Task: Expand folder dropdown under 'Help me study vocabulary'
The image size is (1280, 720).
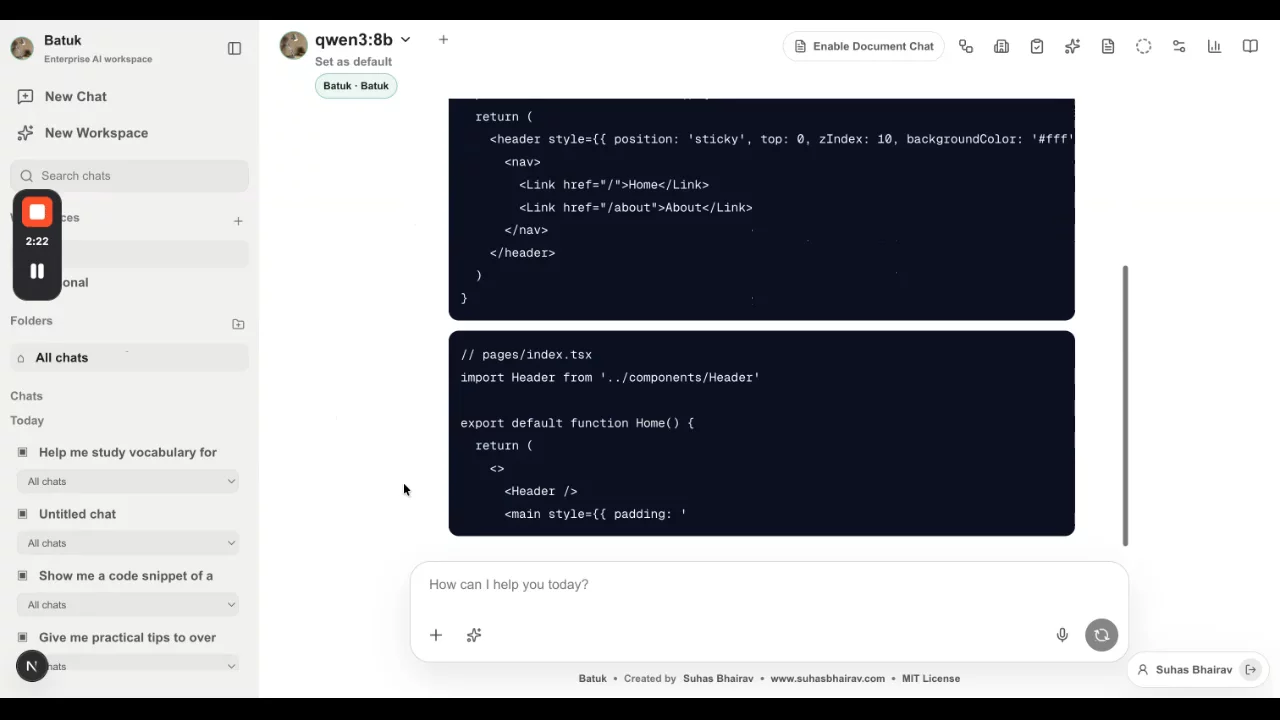Action: [x=128, y=482]
